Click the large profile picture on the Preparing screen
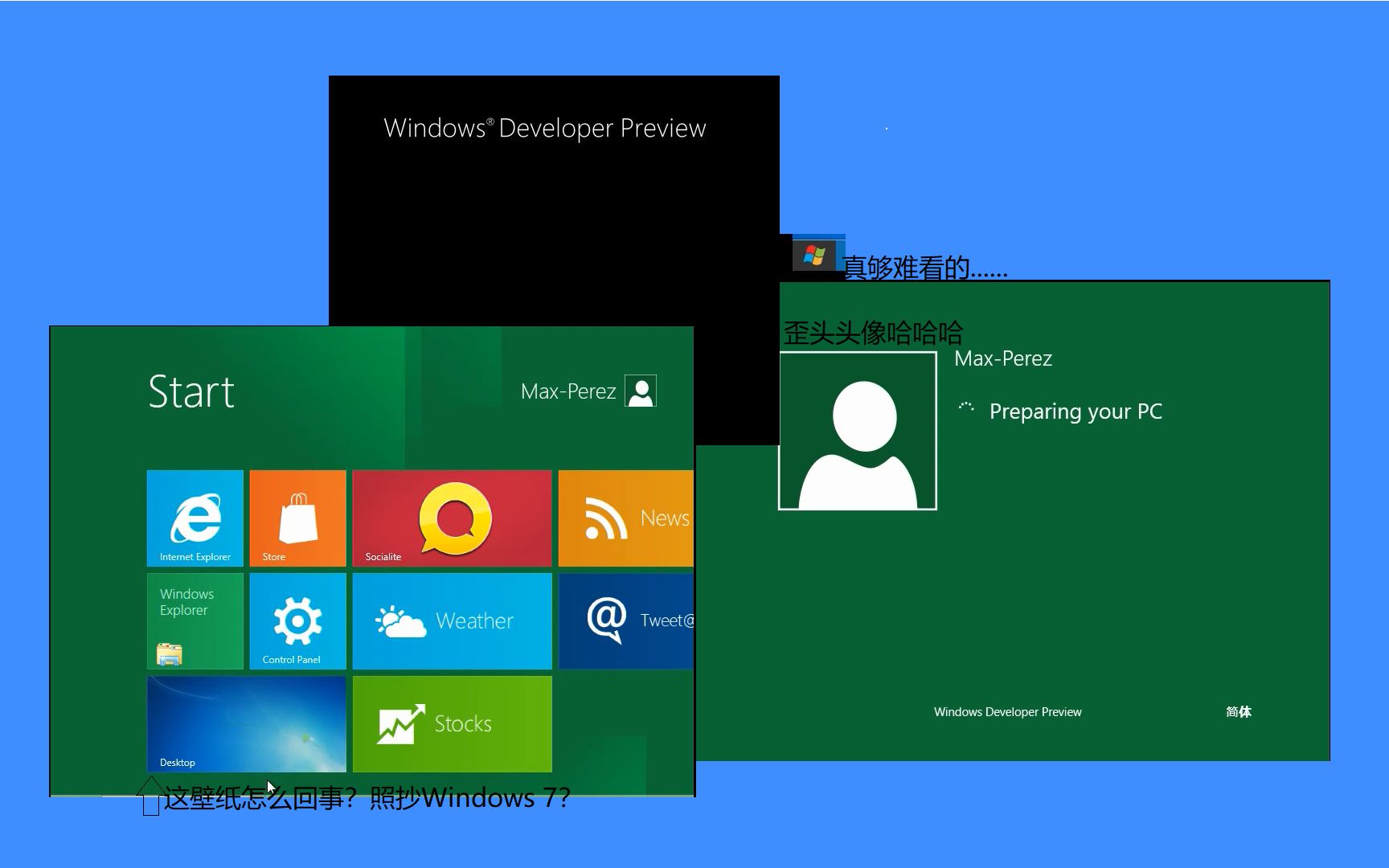 tap(858, 431)
